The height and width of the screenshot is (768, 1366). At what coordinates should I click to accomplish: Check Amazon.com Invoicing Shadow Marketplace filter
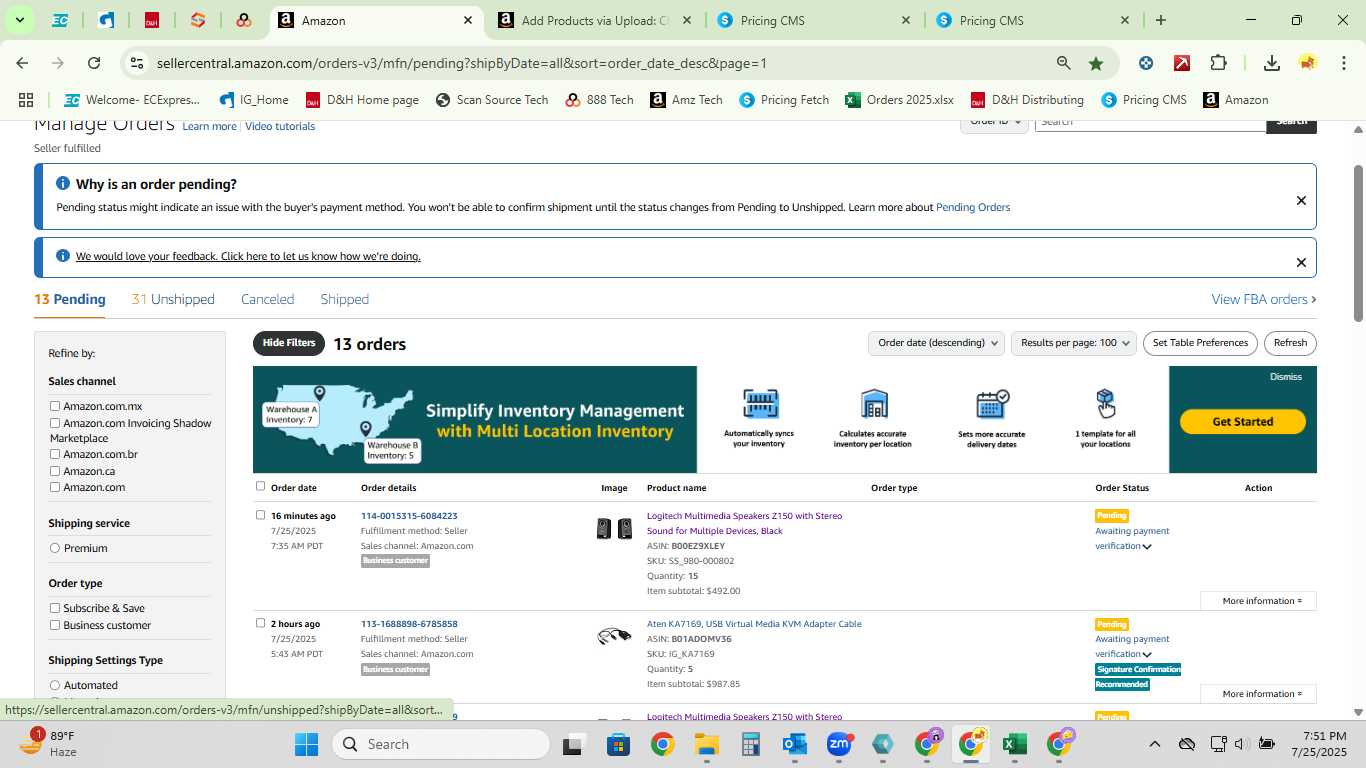(x=55, y=423)
